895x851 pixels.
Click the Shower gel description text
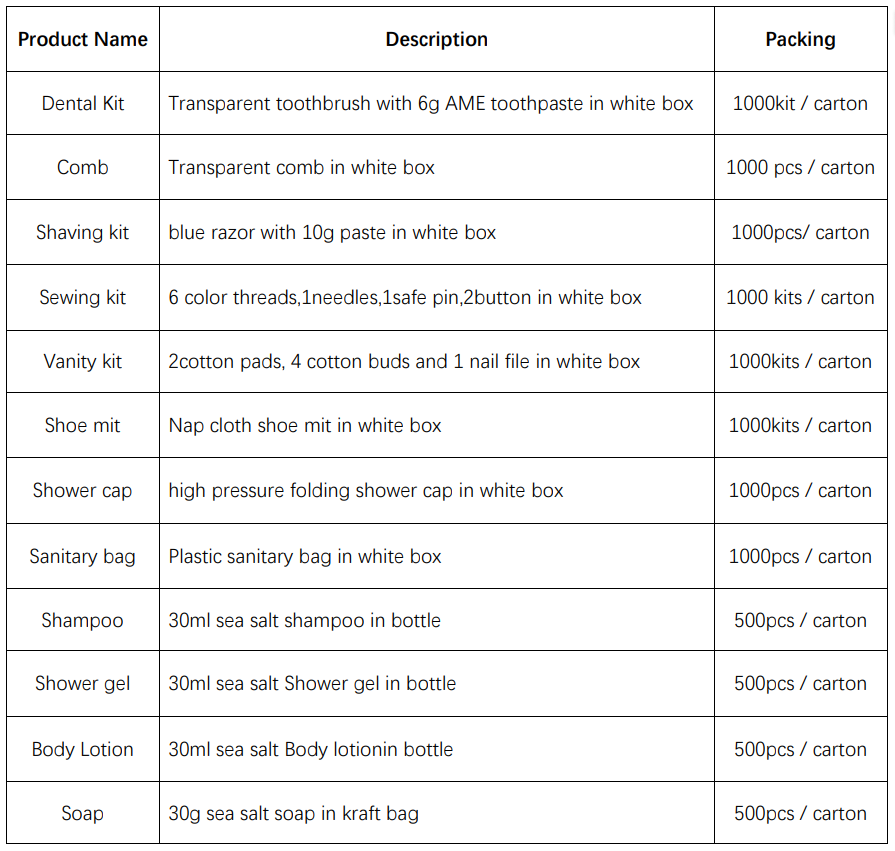click(x=312, y=684)
